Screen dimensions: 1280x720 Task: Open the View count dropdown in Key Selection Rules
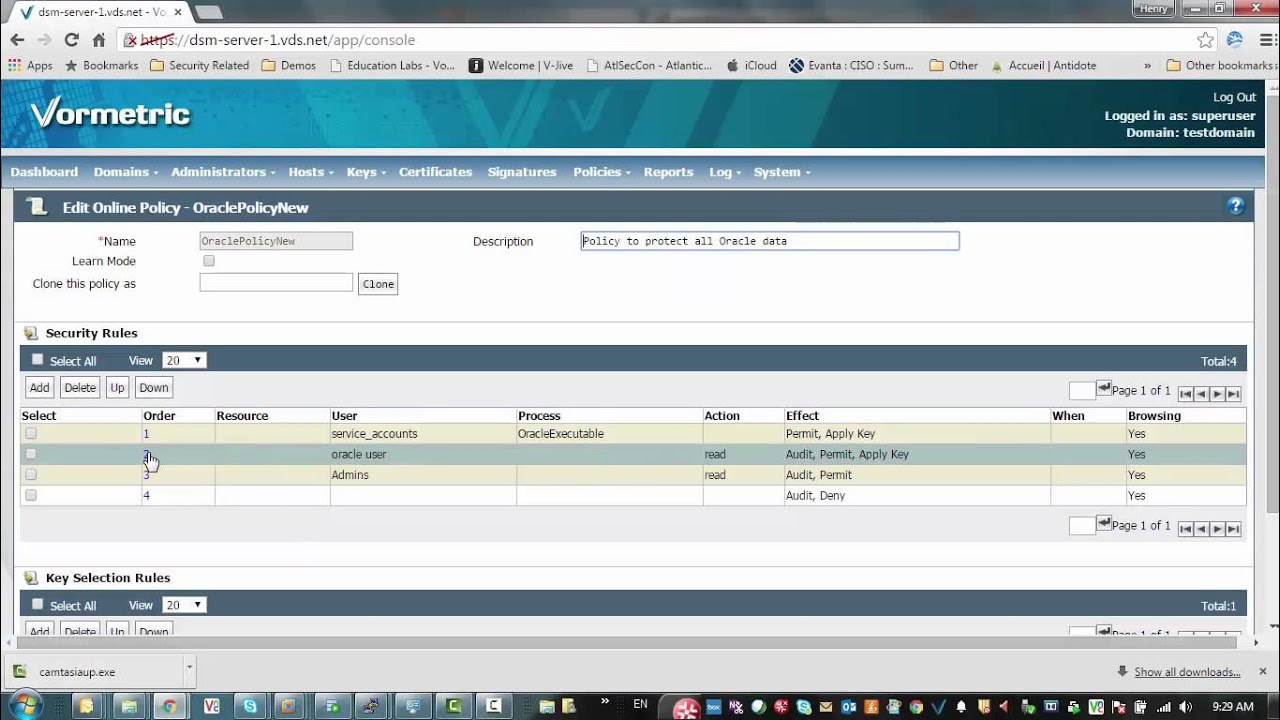[184, 605]
